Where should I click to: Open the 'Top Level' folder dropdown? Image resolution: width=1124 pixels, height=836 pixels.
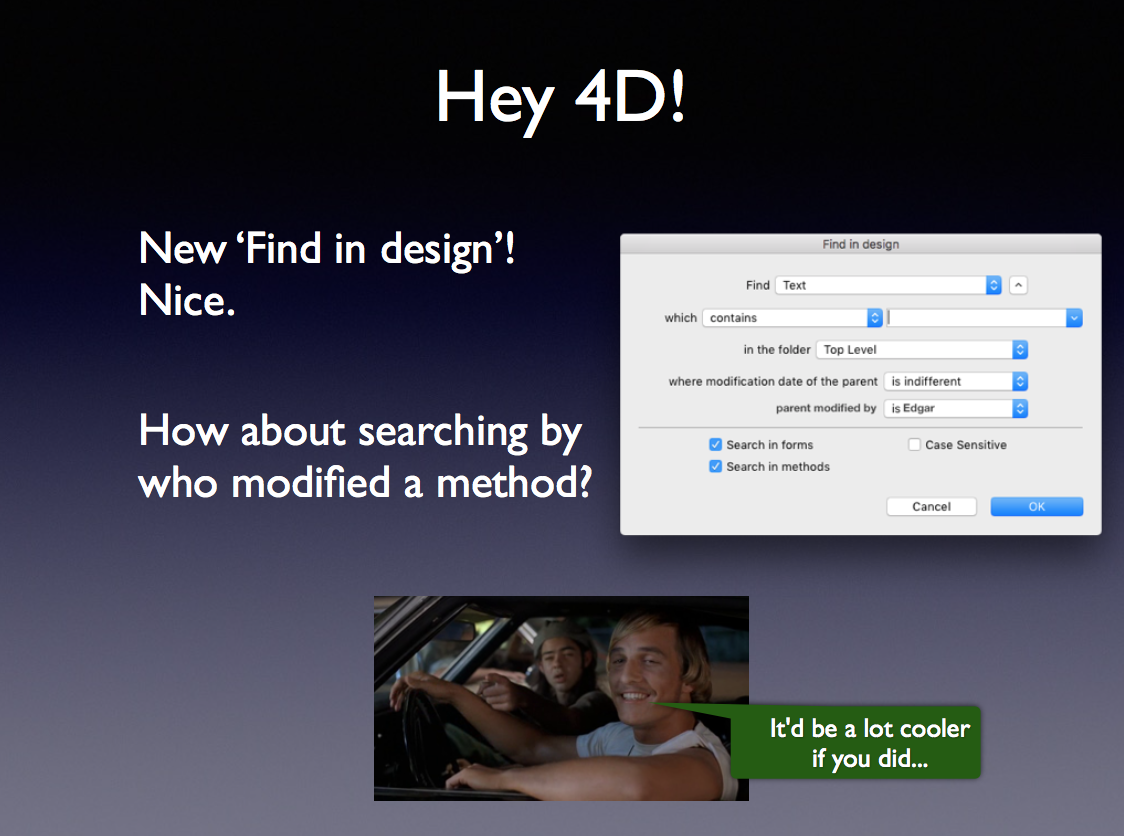coord(921,350)
